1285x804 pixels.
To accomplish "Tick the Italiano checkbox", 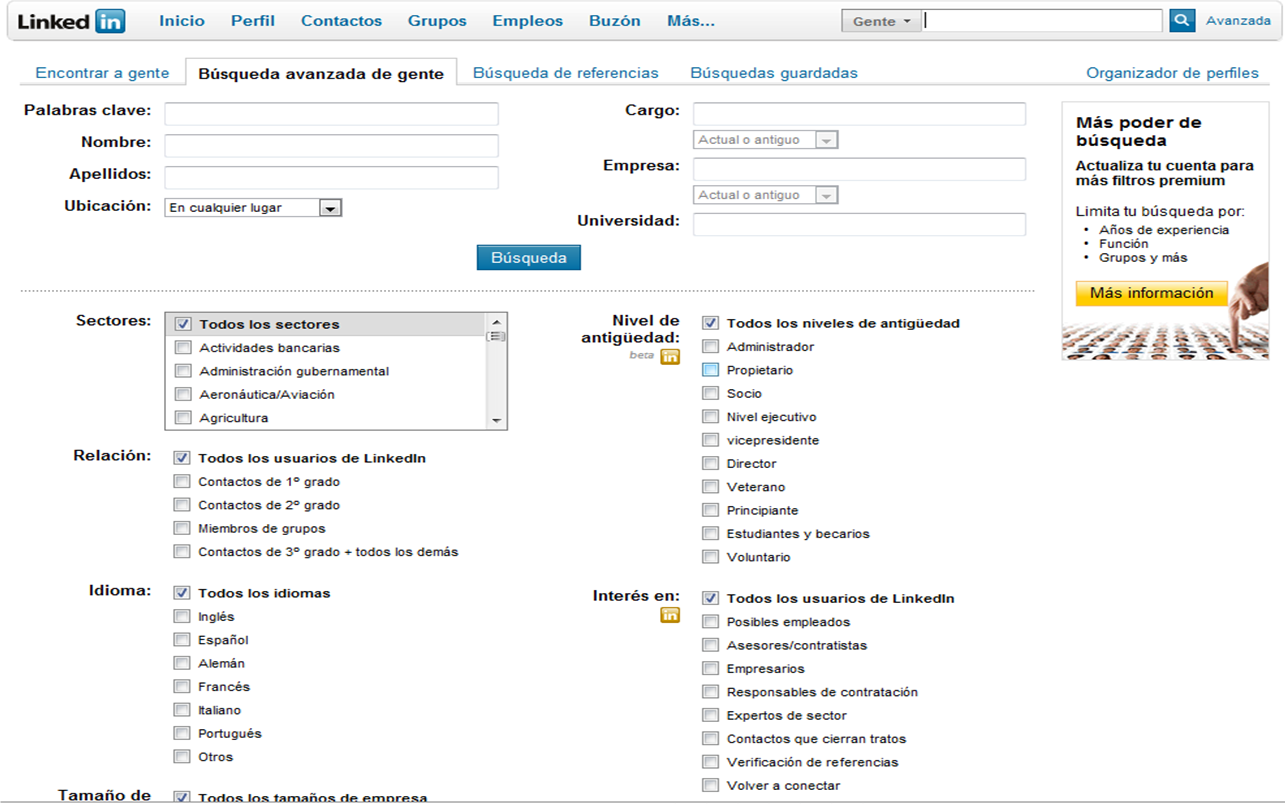I will pos(182,710).
